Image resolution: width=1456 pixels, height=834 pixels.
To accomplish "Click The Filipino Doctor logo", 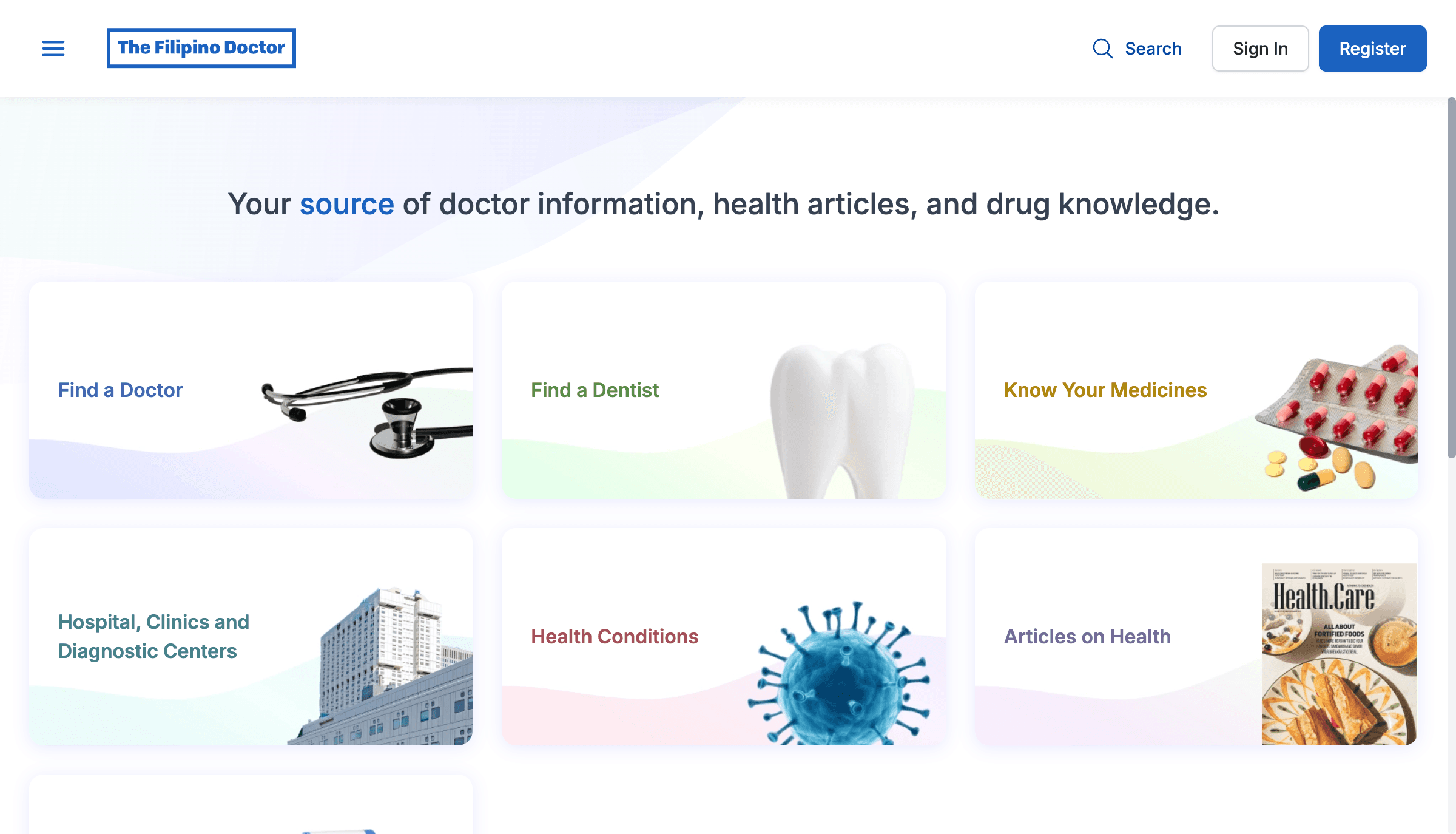I will click(201, 48).
